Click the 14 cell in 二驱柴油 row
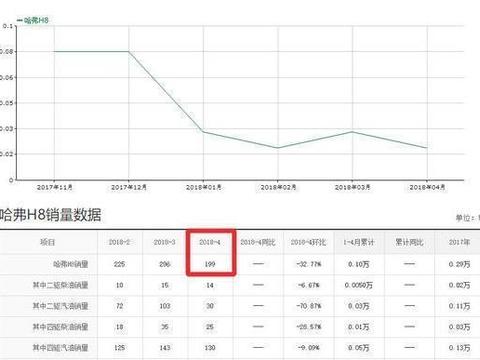Screen dimensions: 480x360 (x=210, y=285)
